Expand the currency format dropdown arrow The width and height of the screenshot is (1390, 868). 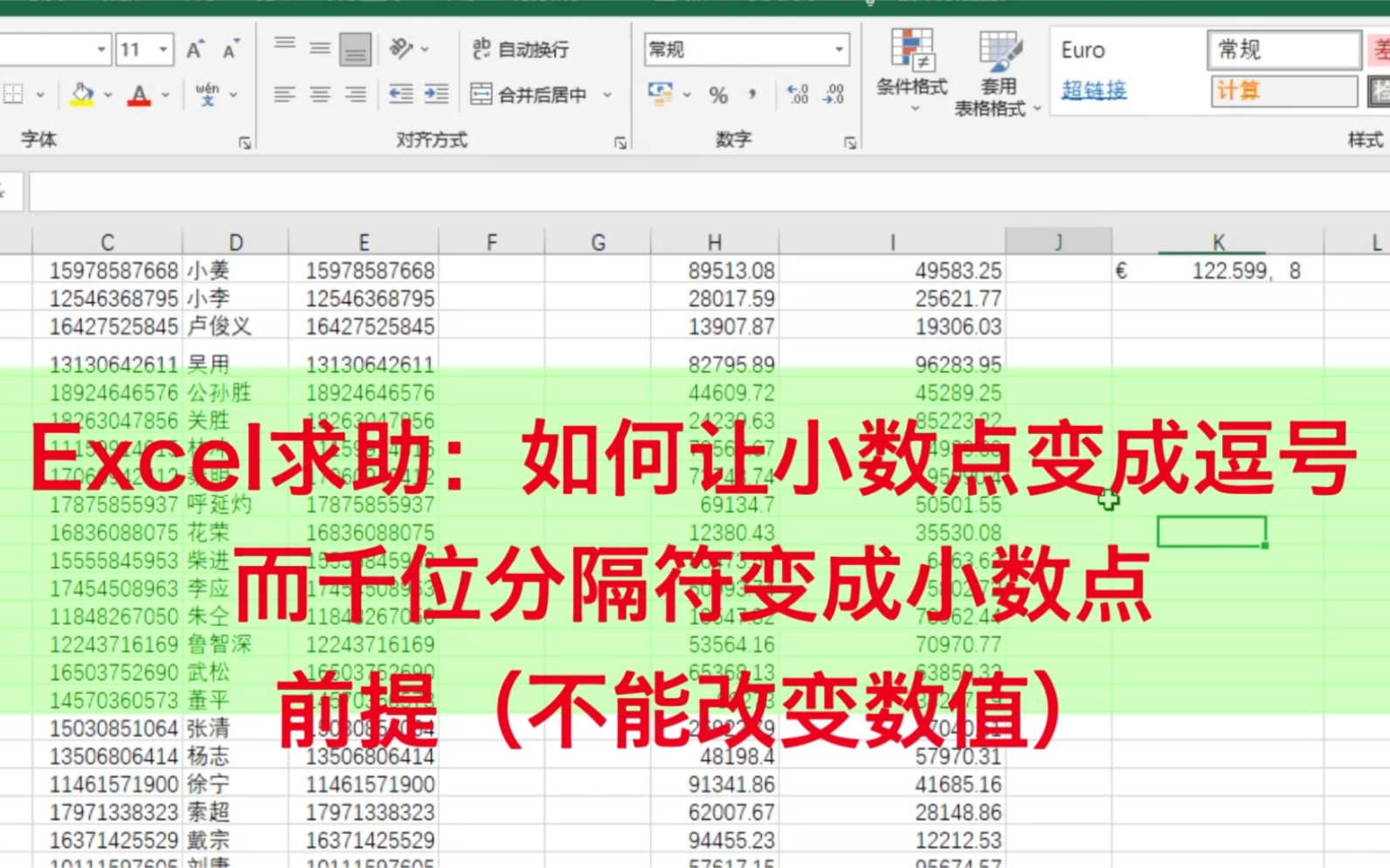point(687,94)
